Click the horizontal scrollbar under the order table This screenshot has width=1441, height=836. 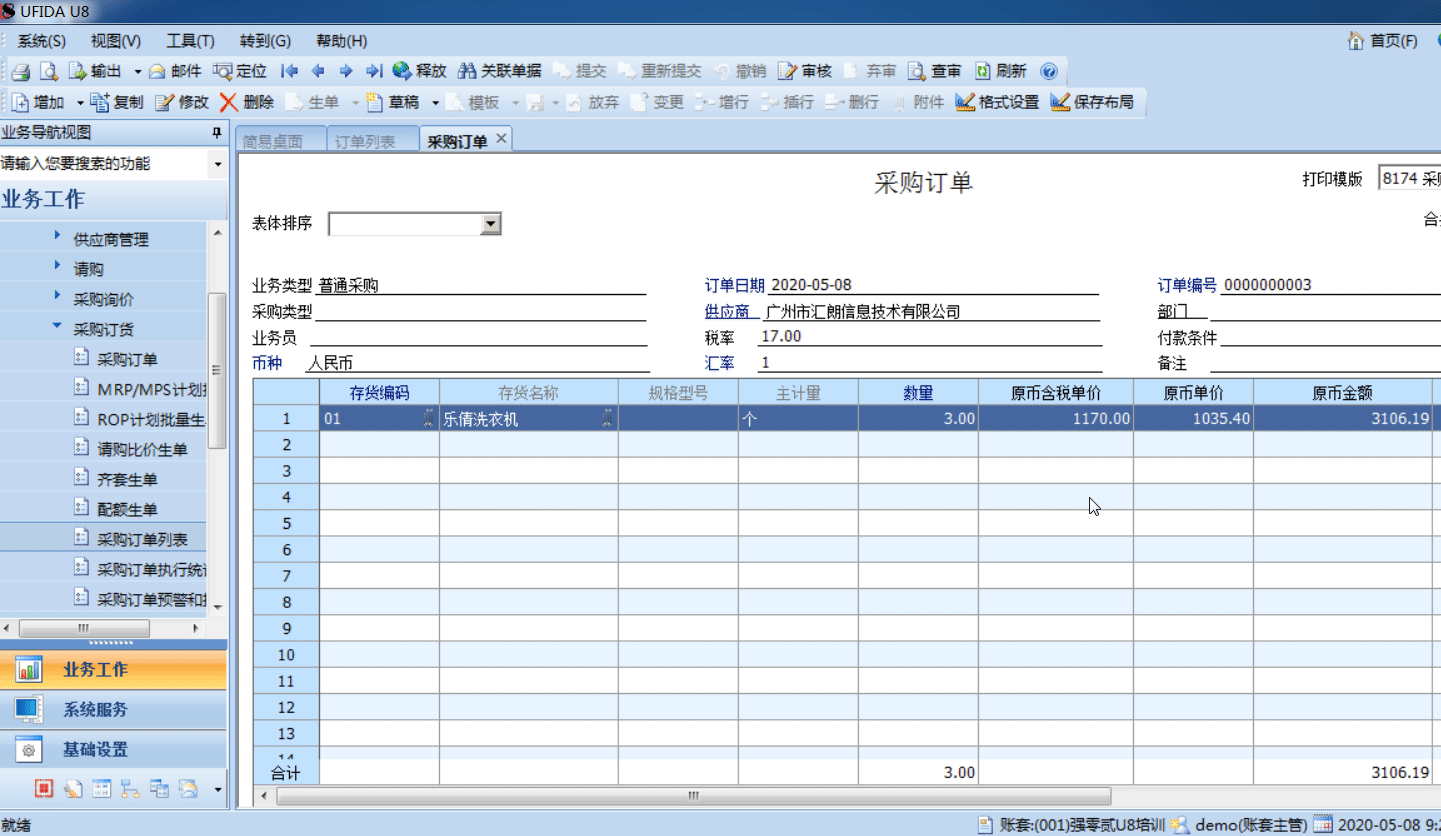click(694, 796)
